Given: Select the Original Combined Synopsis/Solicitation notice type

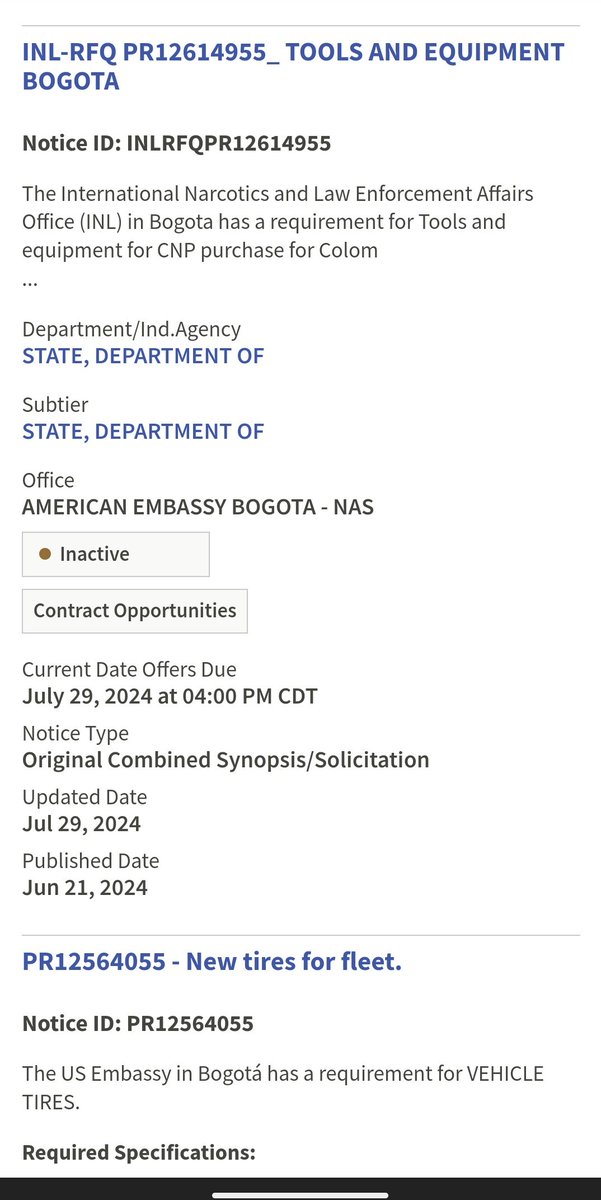Looking at the screenshot, I should click(x=226, y=760).
